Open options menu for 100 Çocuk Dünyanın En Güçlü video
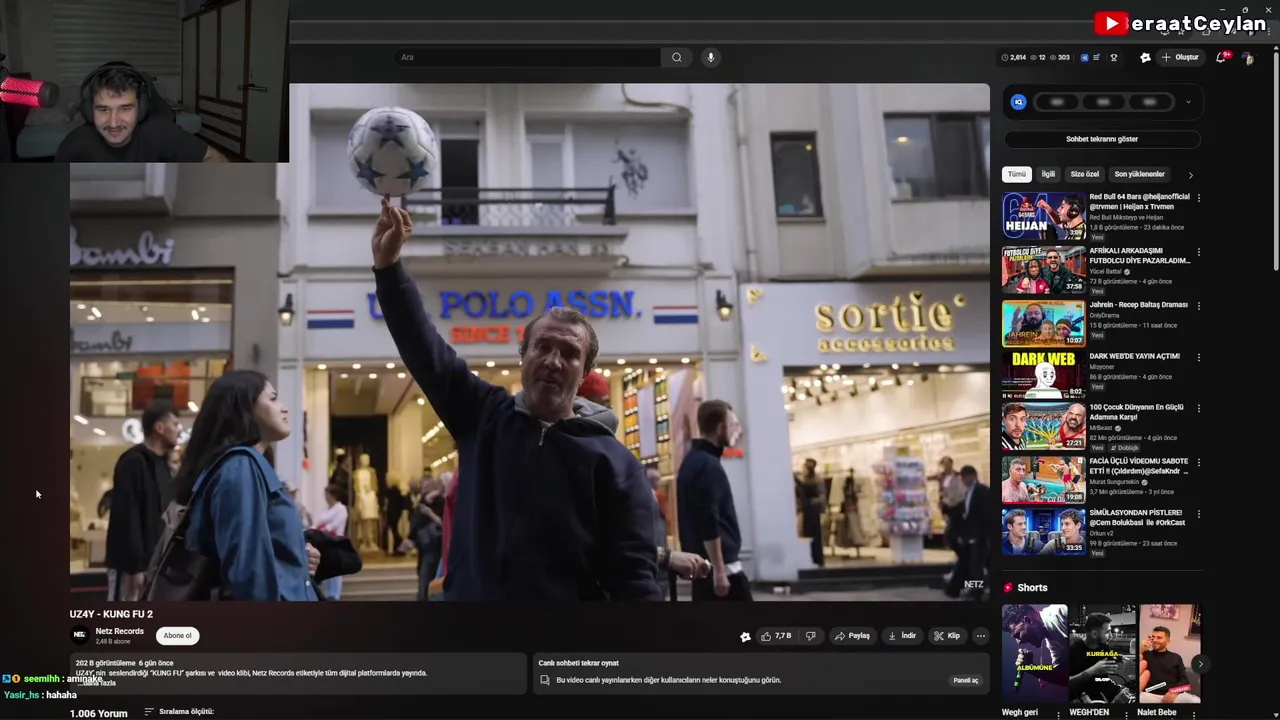 coord(1198,409)
